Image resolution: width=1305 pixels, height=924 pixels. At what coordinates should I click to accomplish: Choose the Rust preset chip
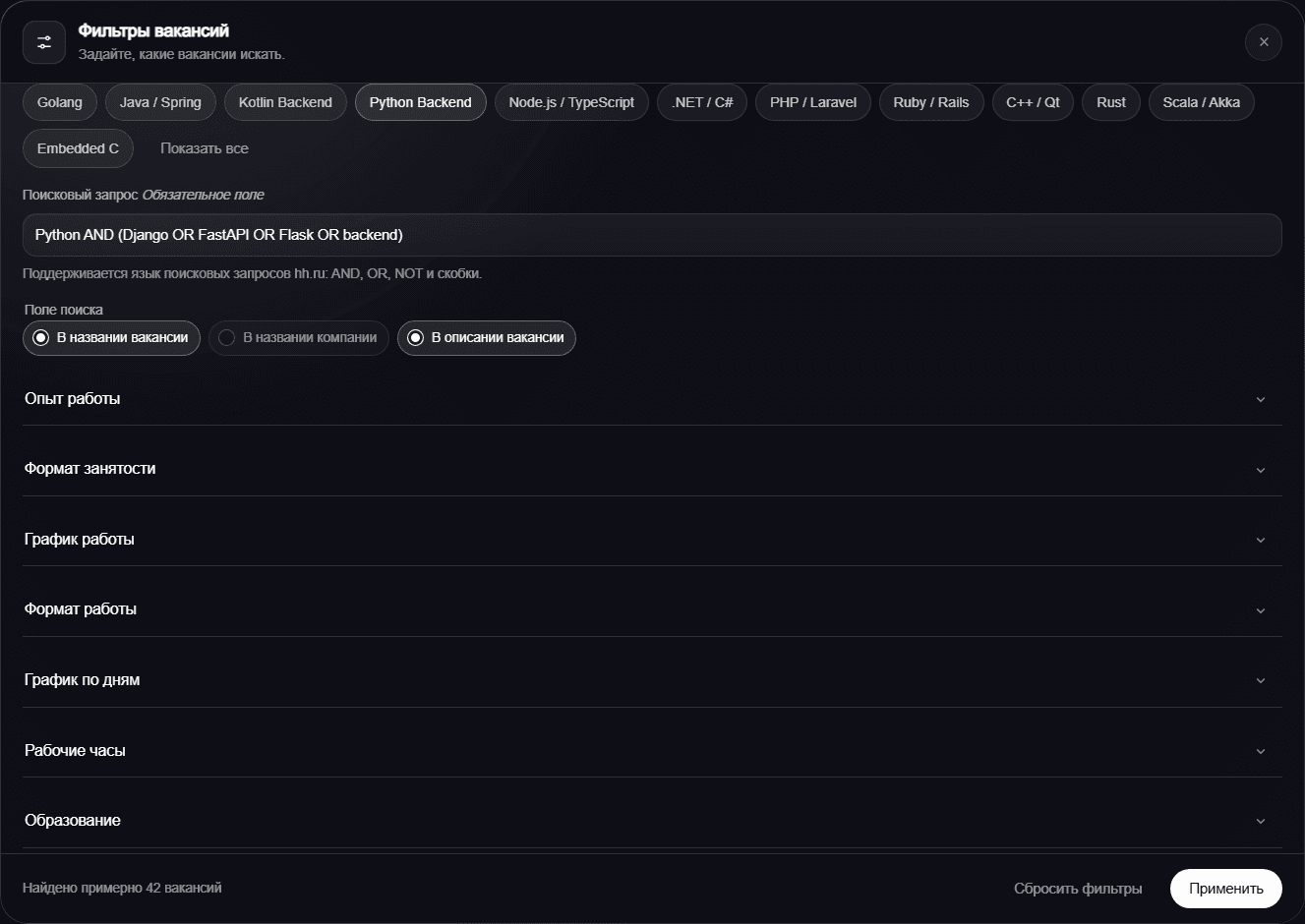[x=1111, y=102]
